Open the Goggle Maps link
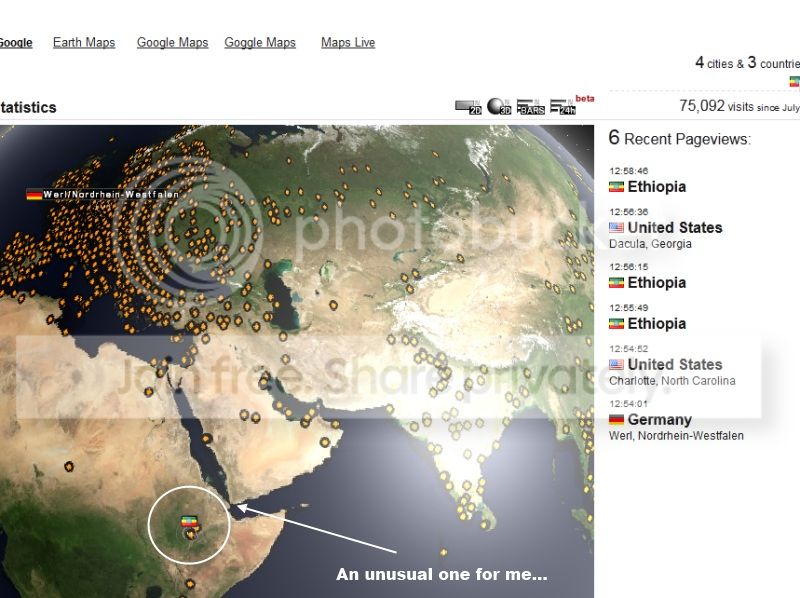 (x=260, y=42)
